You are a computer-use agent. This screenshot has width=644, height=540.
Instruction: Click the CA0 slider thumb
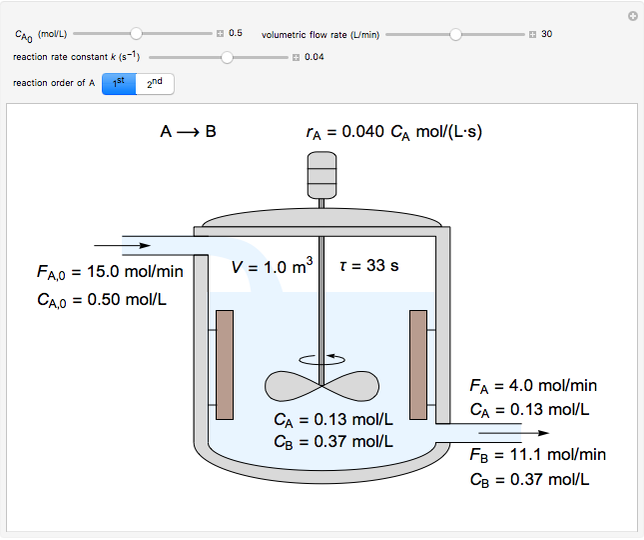click(x=137, y=33)
